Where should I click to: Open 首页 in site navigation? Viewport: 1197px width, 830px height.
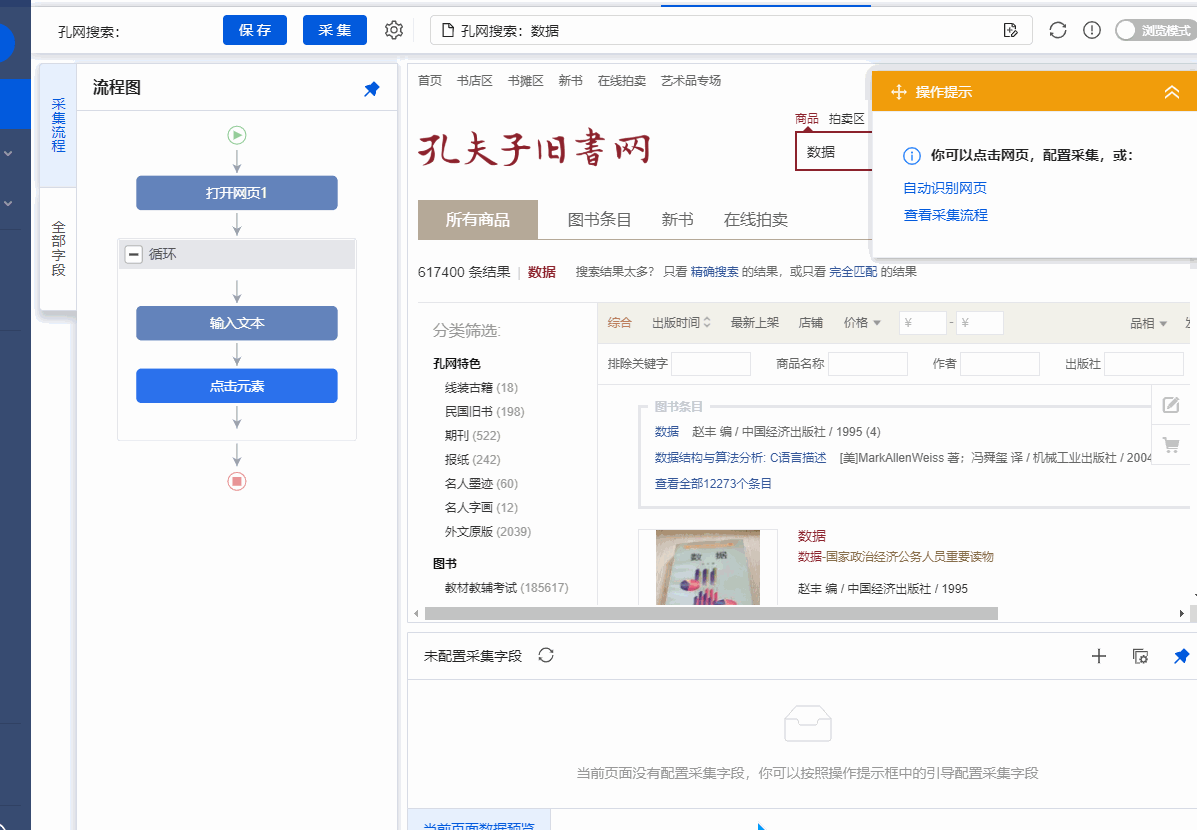430,81
